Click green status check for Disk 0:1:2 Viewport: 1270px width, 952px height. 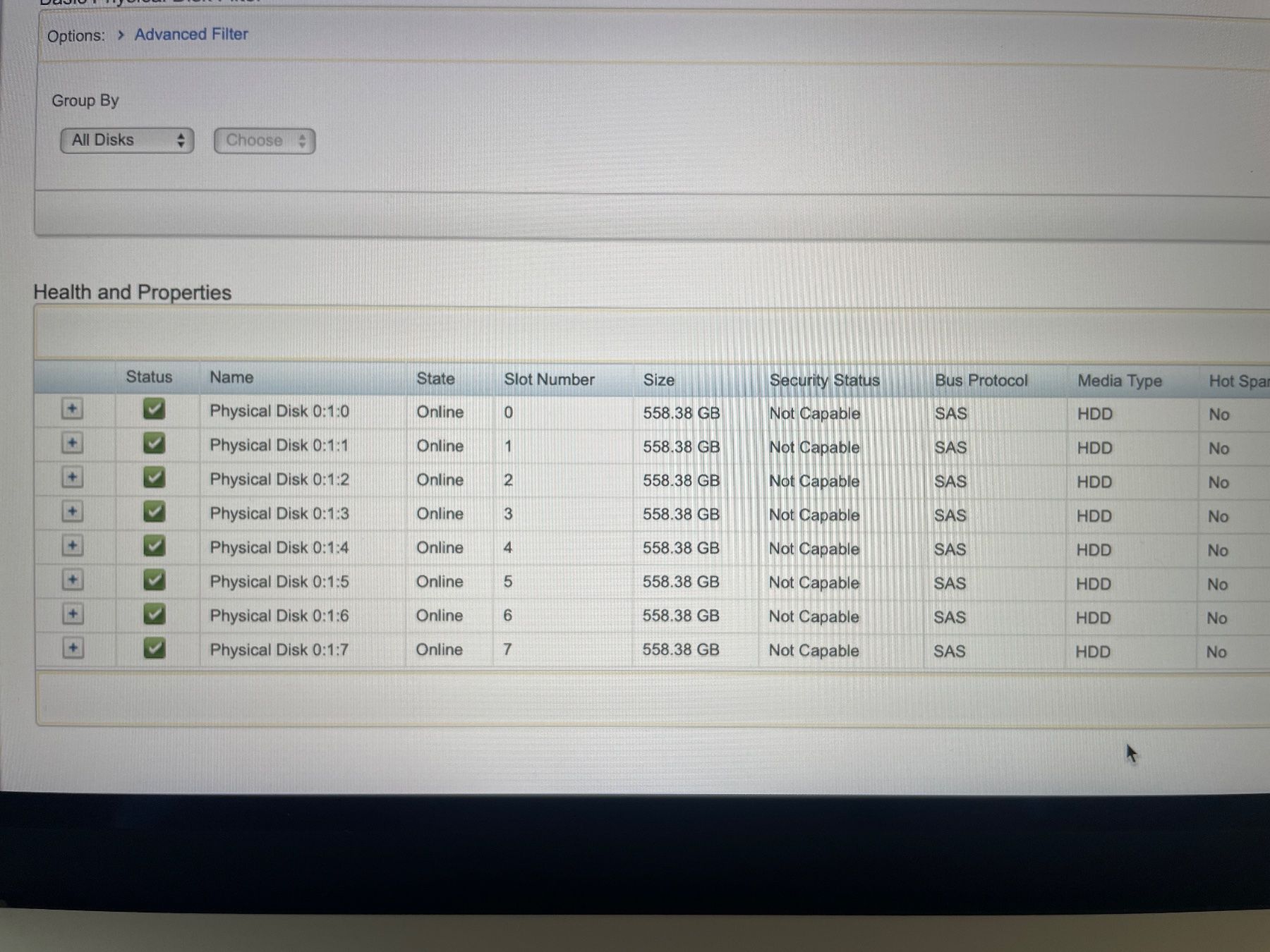pyautogui.click(x=154, y=477)
